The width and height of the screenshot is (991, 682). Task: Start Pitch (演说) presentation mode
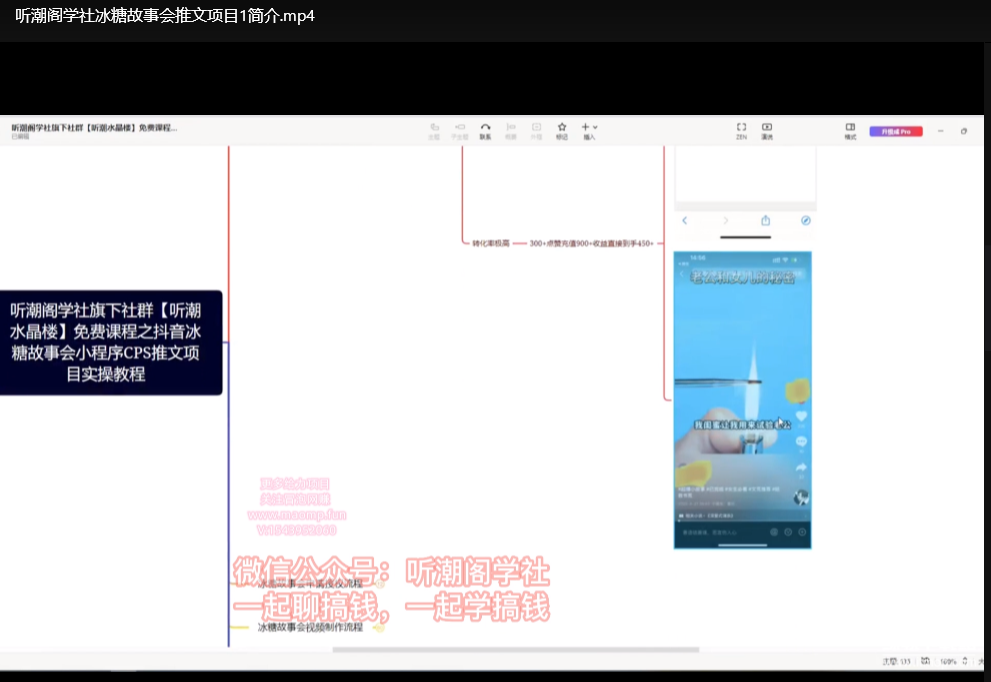pyautogui.click(x=767, y=129)
